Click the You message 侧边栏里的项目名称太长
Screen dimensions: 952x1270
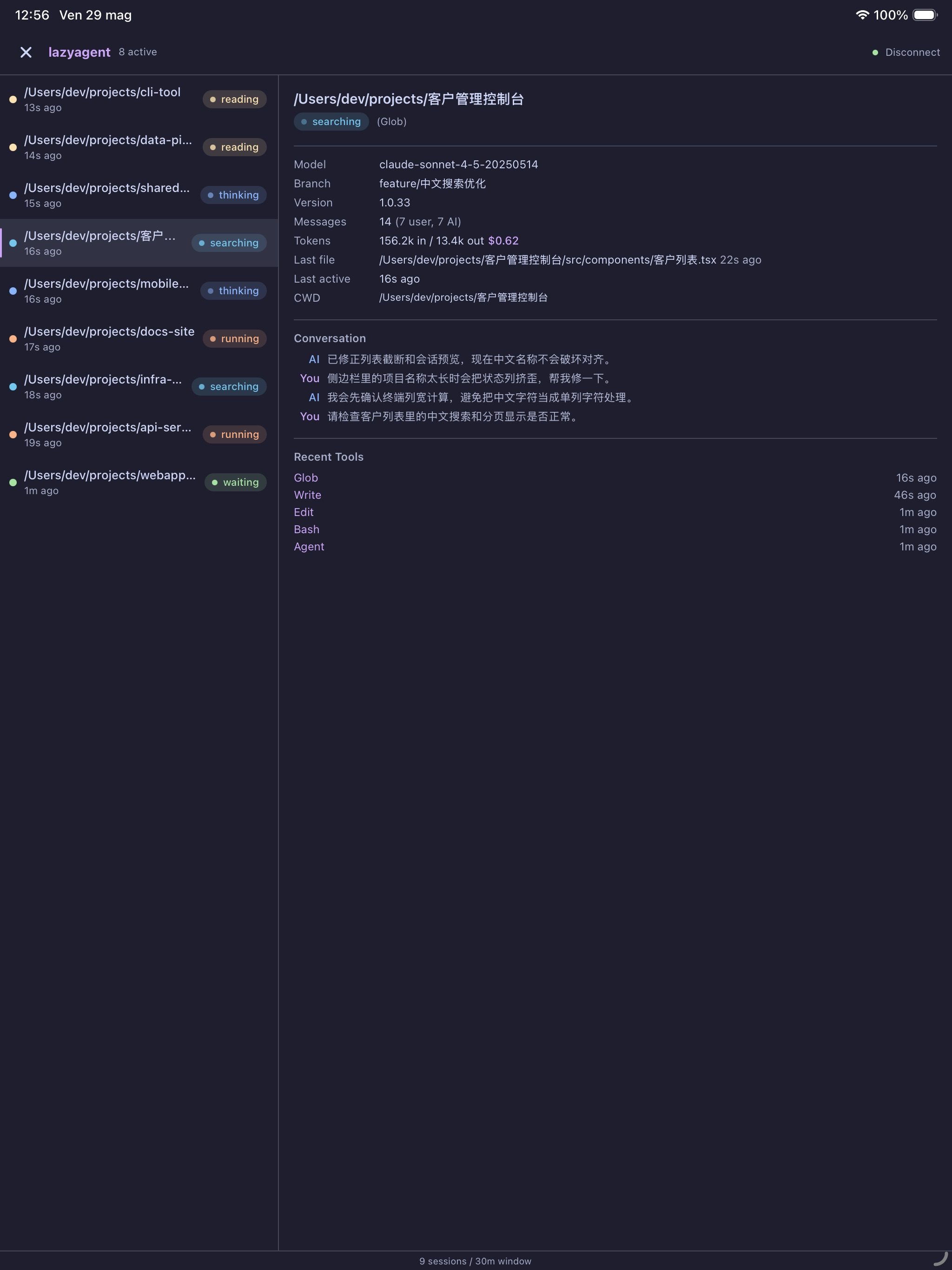click(471, 378)
